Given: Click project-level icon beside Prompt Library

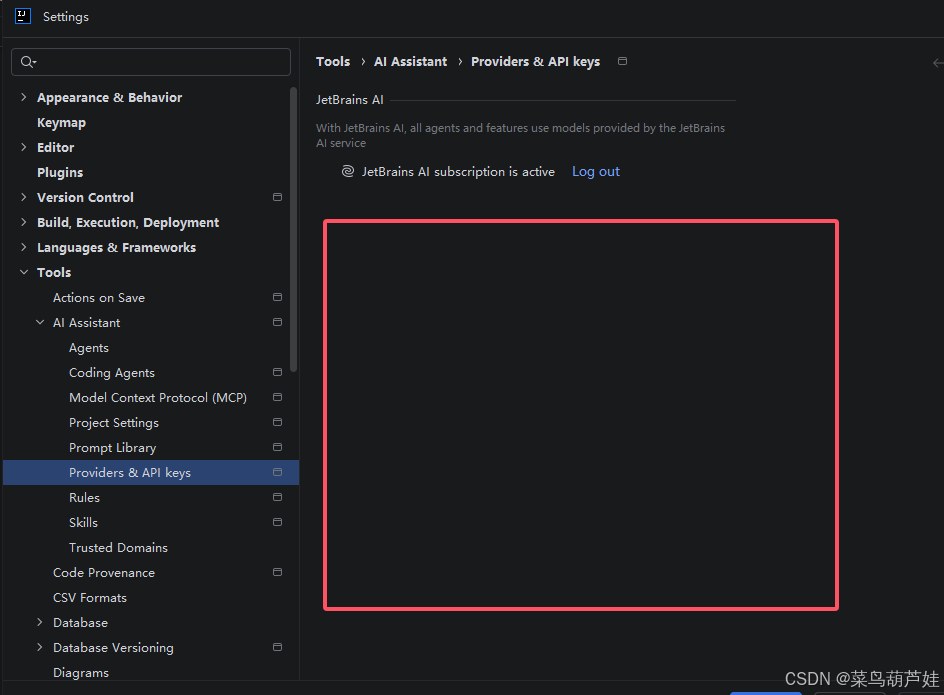Looking at the screenshot, I should (278, 447).
